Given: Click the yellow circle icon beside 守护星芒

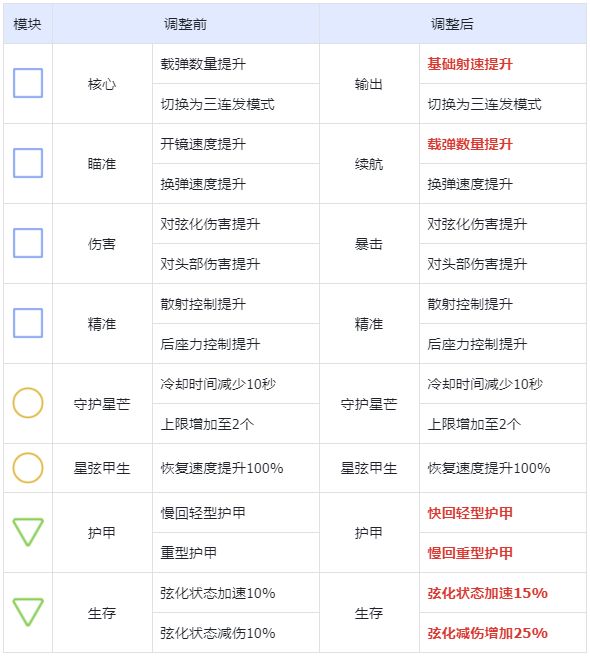Looking at the screenshot, I should 28,403.
